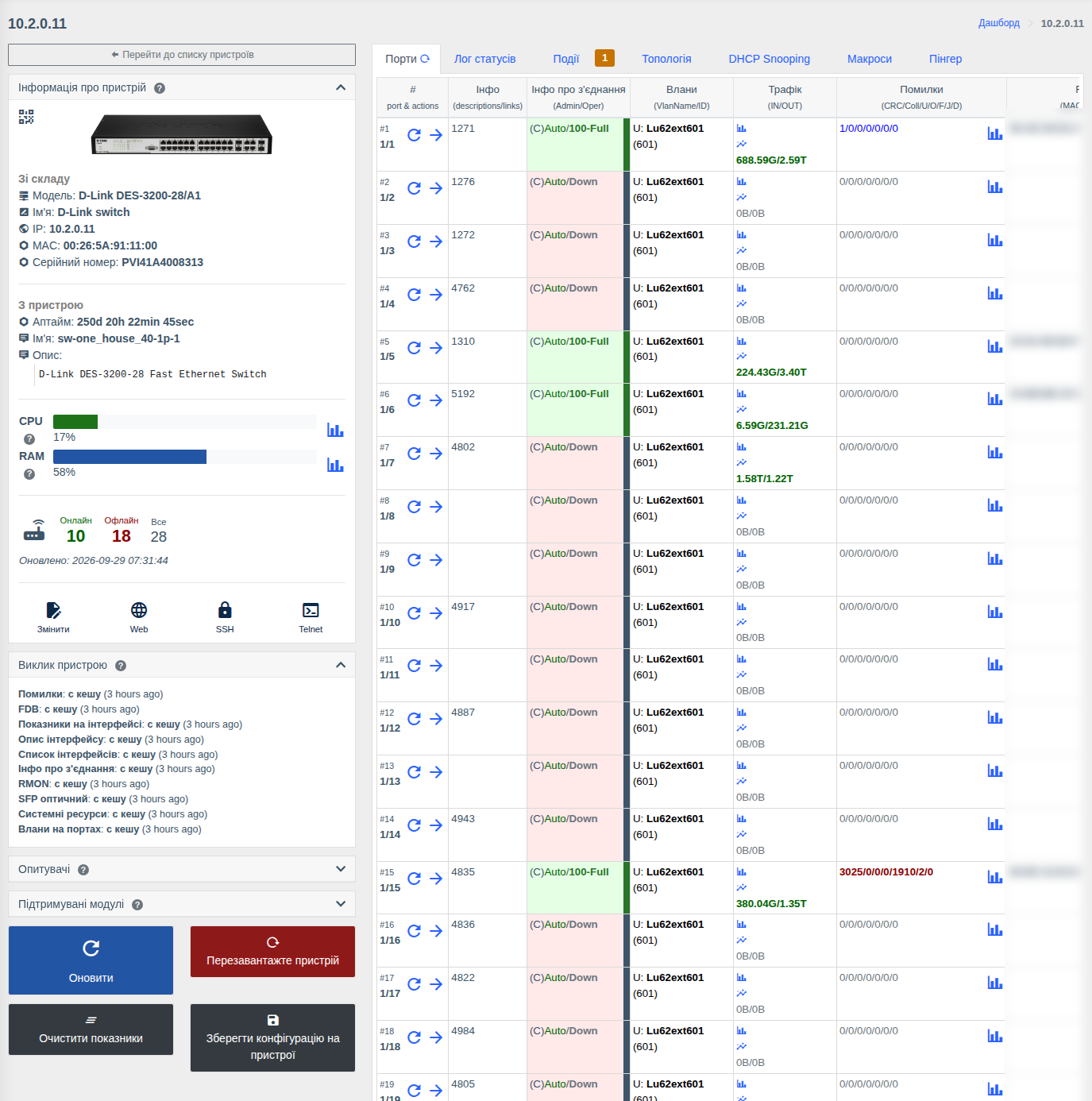Refresh port 1/1 with its reload icon
The height and width of the screenshot is (1101, 1092).
(x=414, y=135)
